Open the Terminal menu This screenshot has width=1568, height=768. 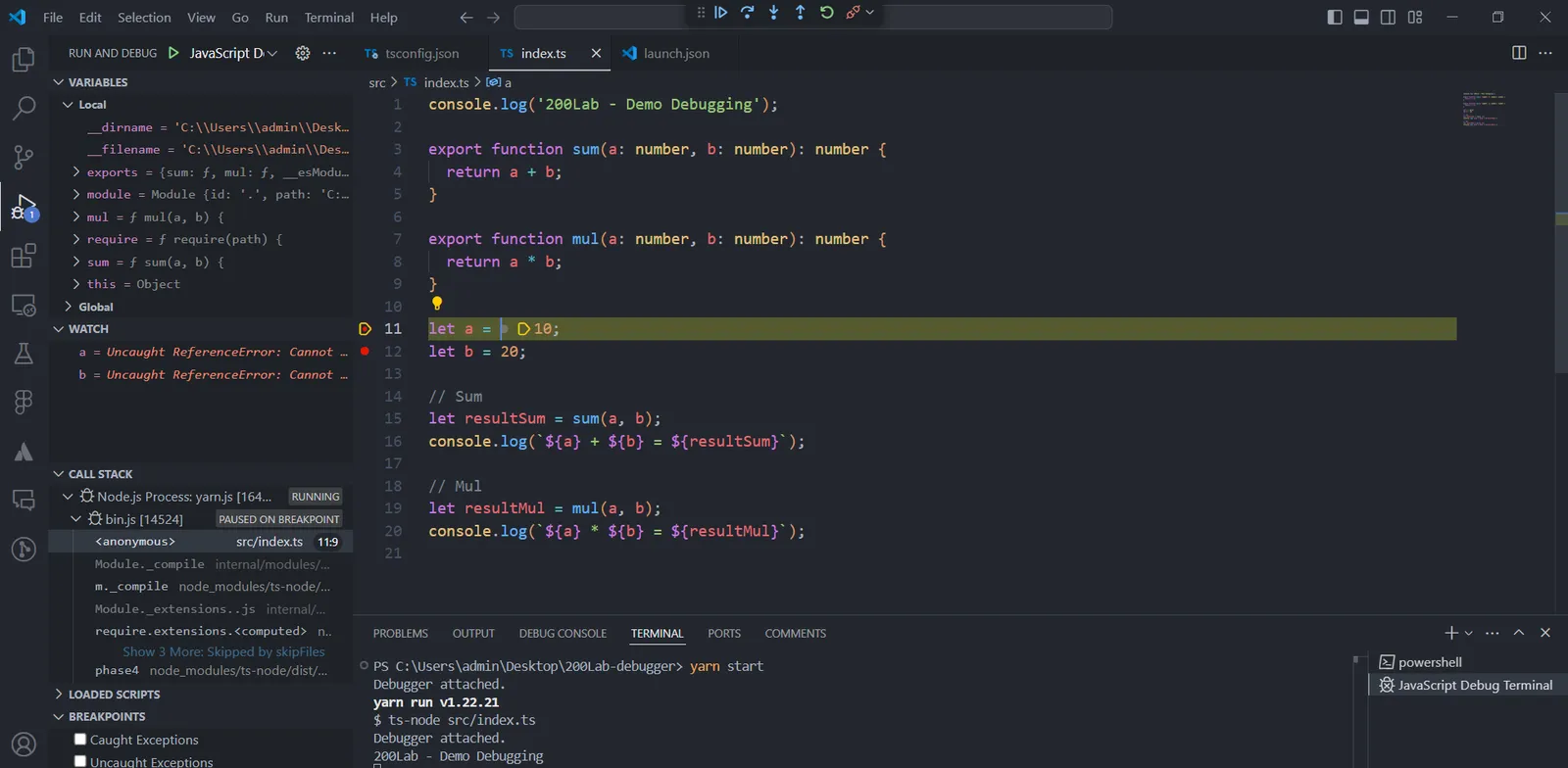329,18
